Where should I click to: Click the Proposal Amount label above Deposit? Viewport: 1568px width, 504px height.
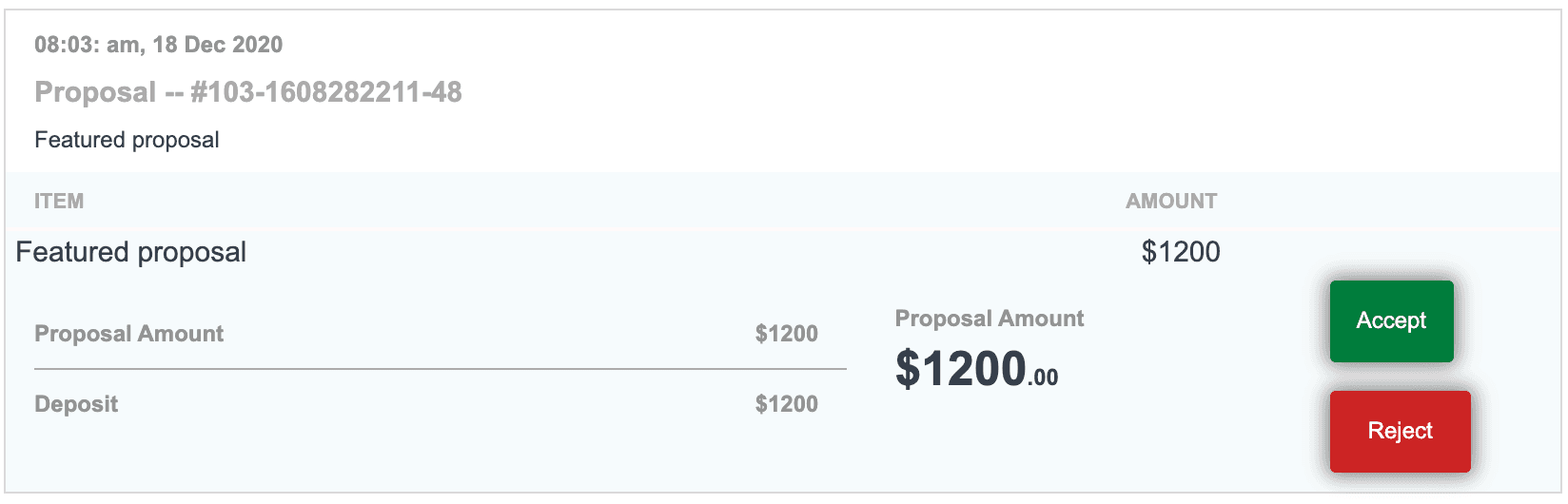pyautogui.click(x=128, y=334)
